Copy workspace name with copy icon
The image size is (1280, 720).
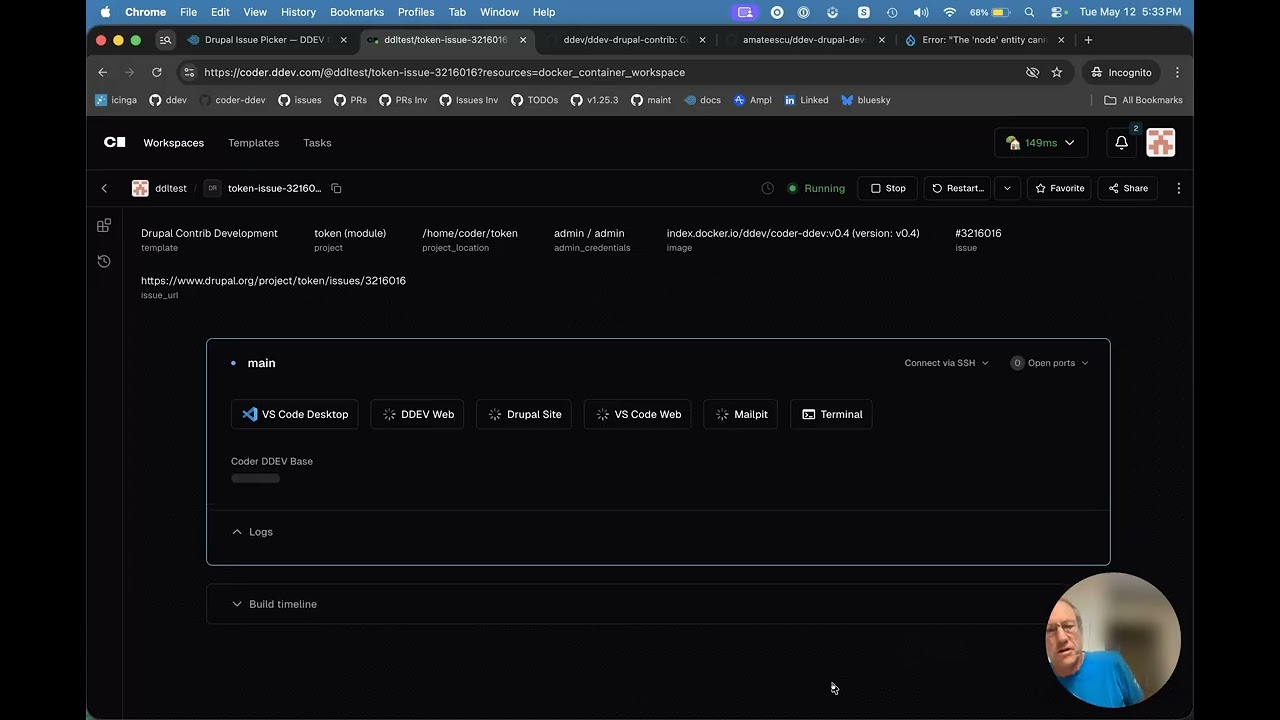[x=336, y=188]
